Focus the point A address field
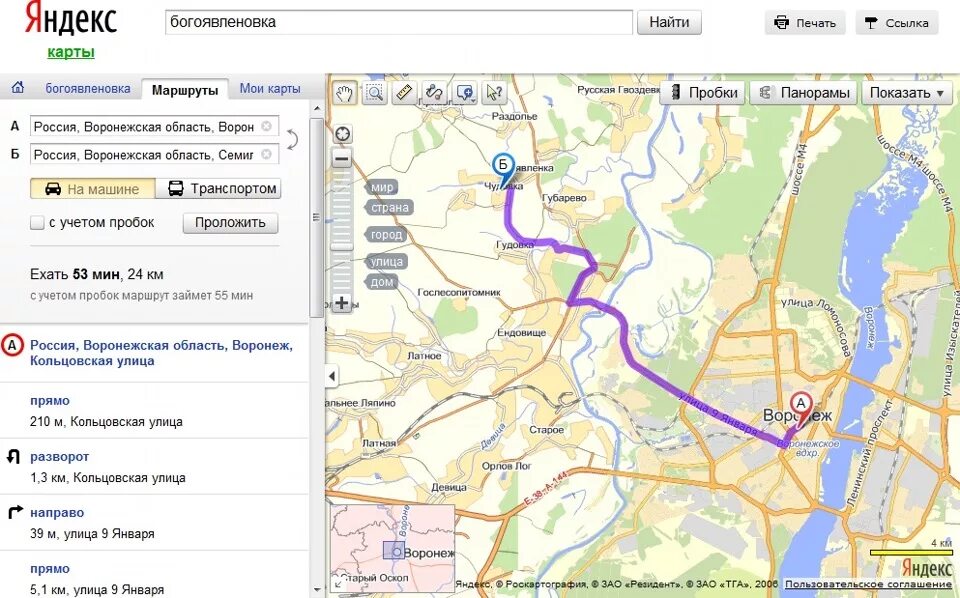This screenshot has width=960, height=598. 154,126
